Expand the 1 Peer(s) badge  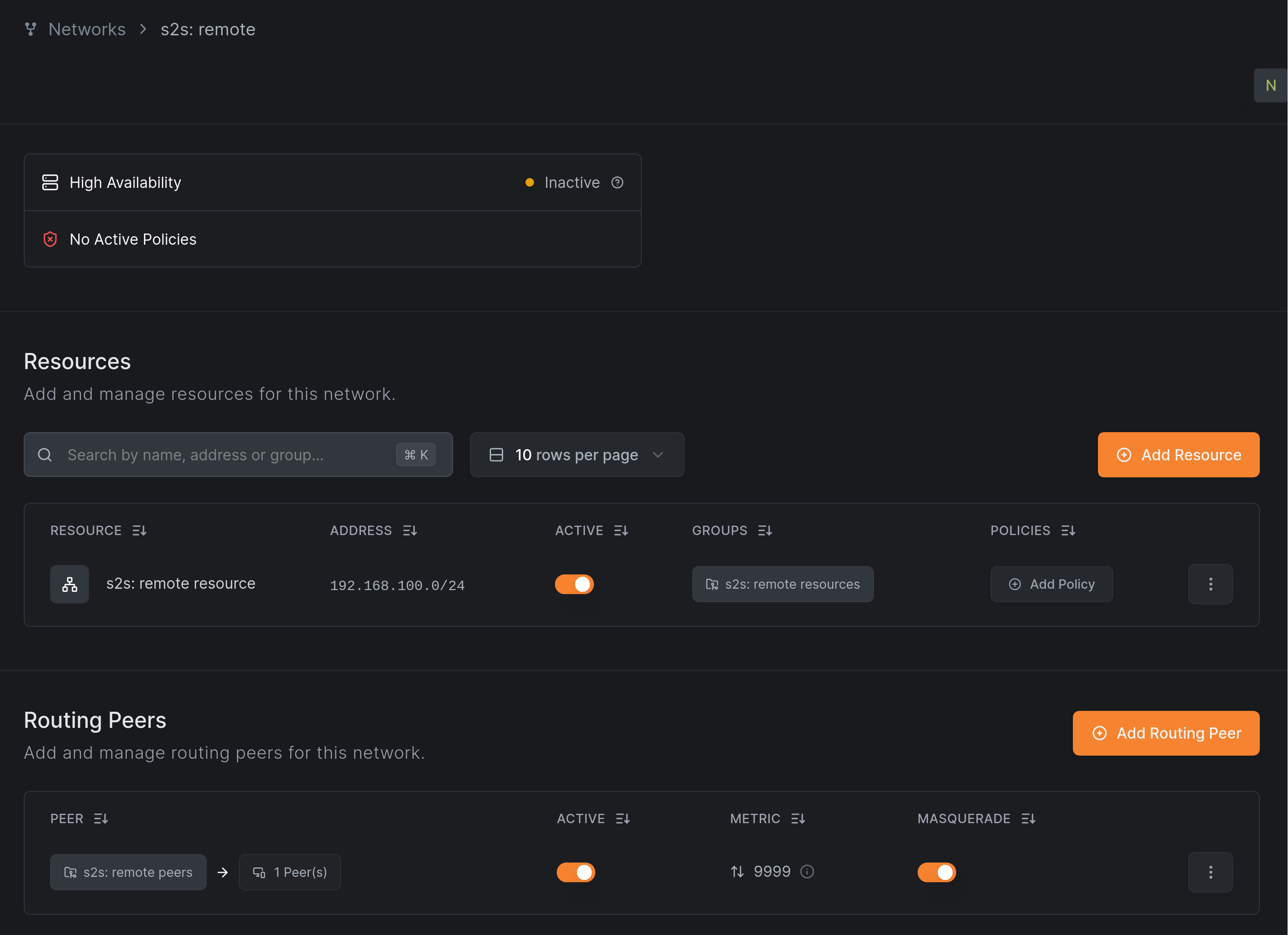(290, 872)
